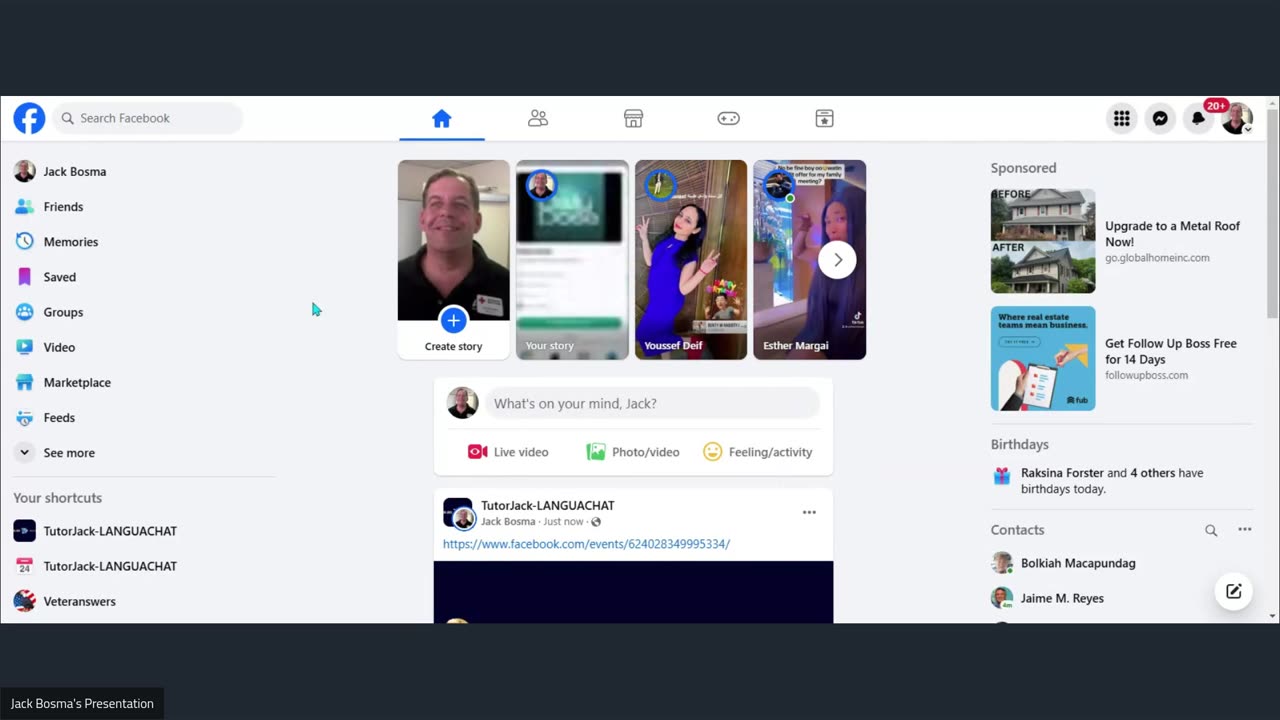The image size is (1280, 720).
Task: Click post author Jack Bosma
Action: point(508,522)
